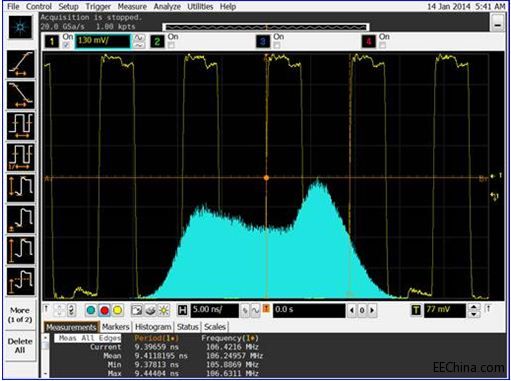Choose the frequency measurement icon
Screen dimensions: 511x381
point(21,157)
